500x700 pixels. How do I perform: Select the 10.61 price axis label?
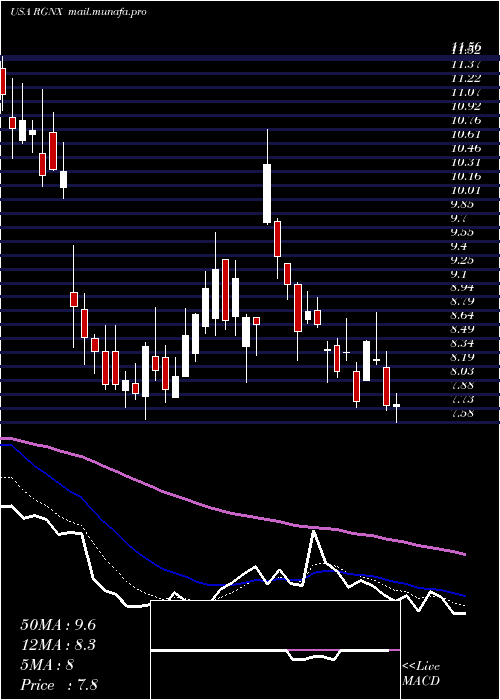point(466,134)
